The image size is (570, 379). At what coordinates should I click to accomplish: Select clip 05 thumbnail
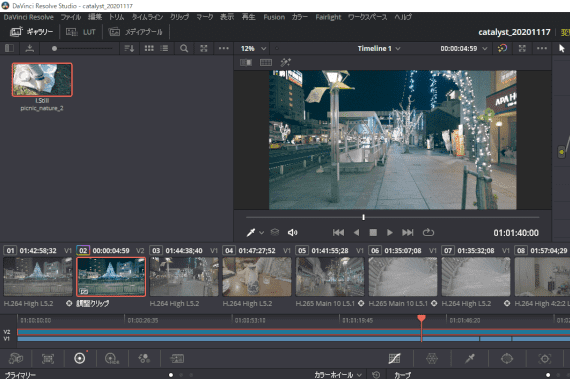pos(330,277)
